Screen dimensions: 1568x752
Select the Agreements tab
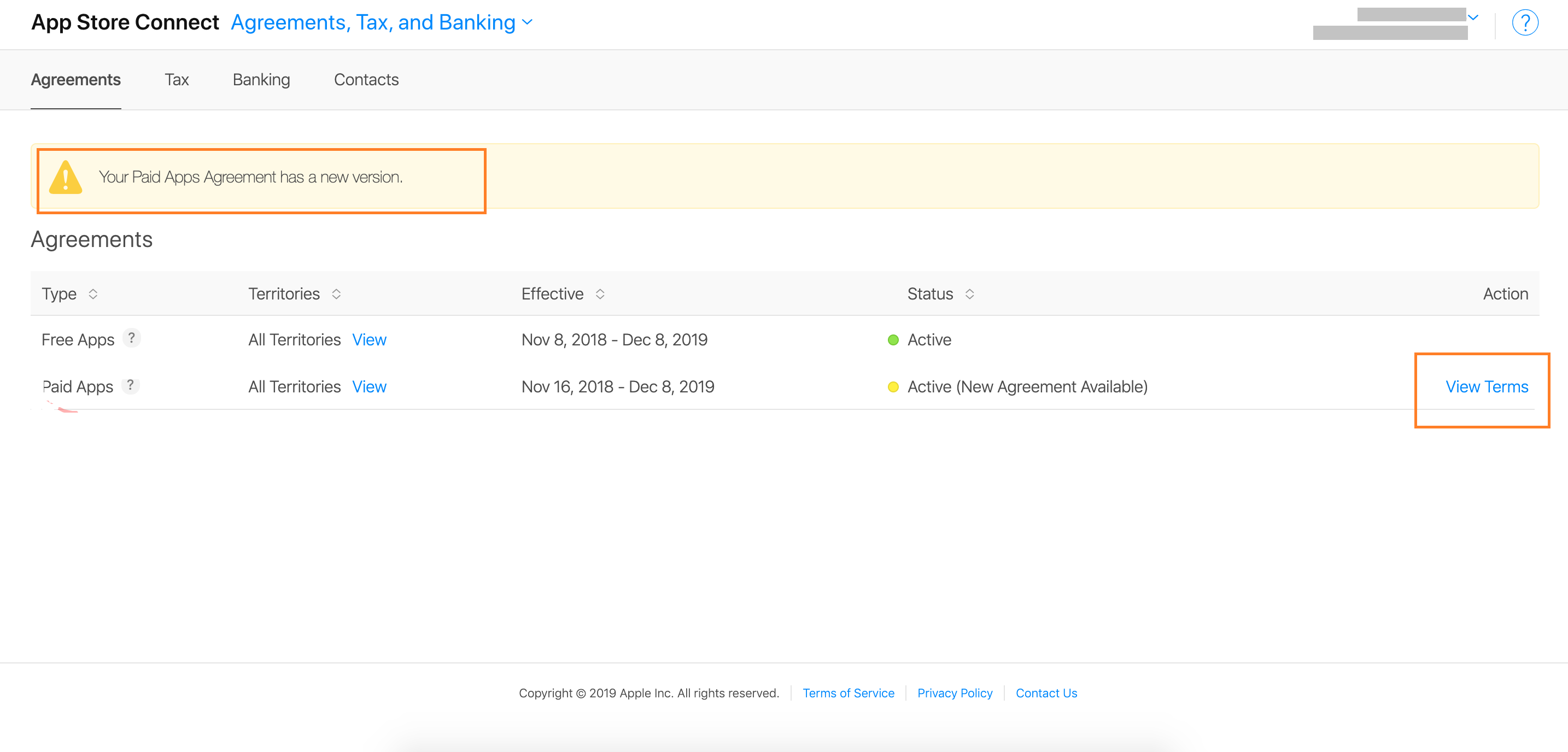[x=76, y=80]
